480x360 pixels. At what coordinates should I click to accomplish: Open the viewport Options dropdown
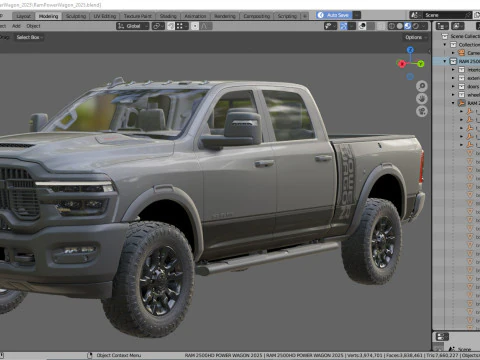[x=415, y=37]
